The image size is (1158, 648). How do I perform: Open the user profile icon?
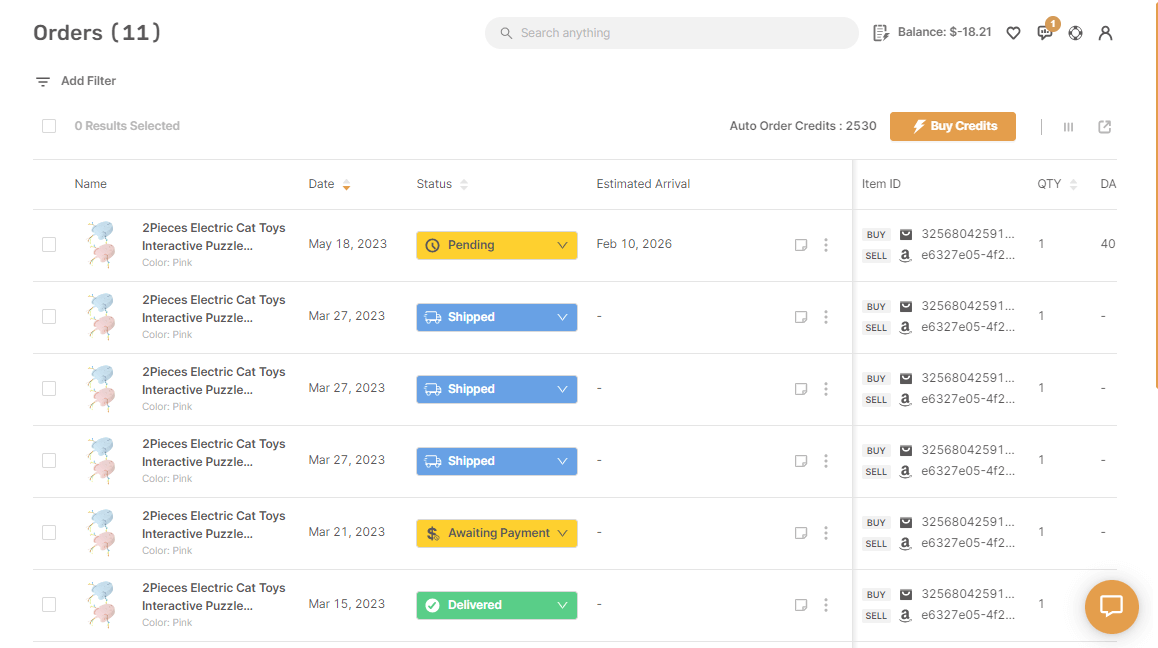(1105, 33)
